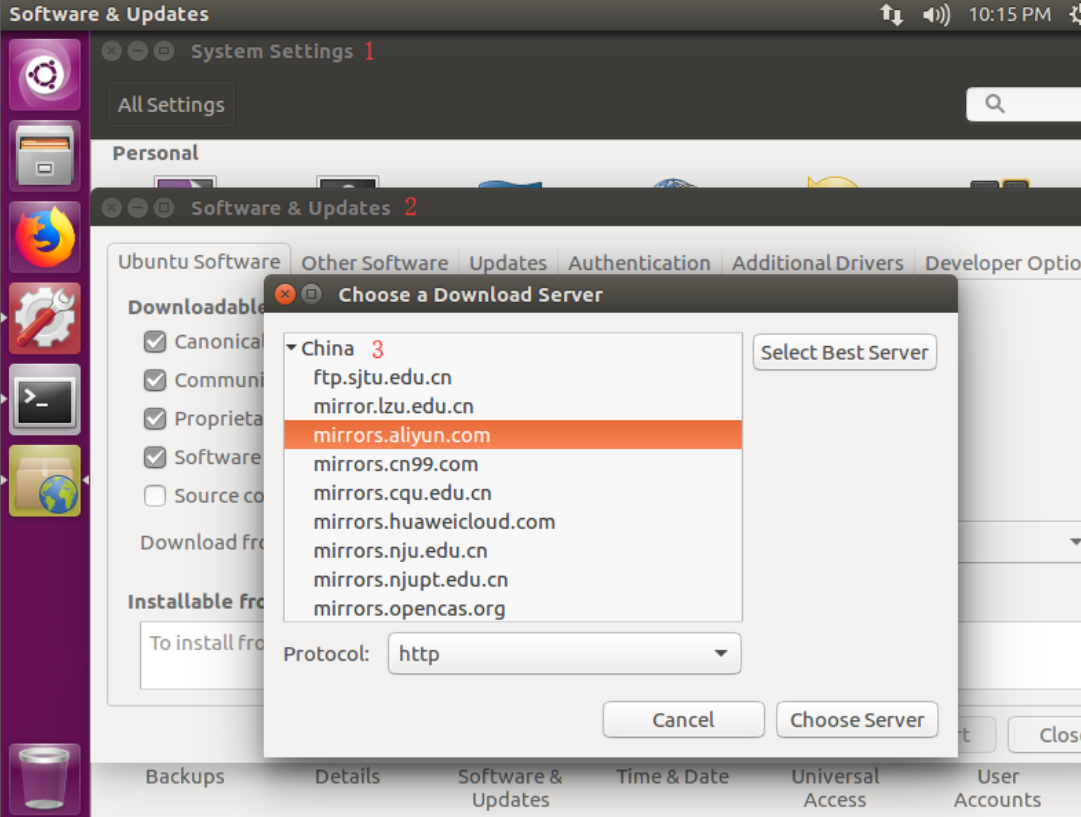Switch to the Other Software tab
The width and height of the screenshot is (1081, 817).
374,263
